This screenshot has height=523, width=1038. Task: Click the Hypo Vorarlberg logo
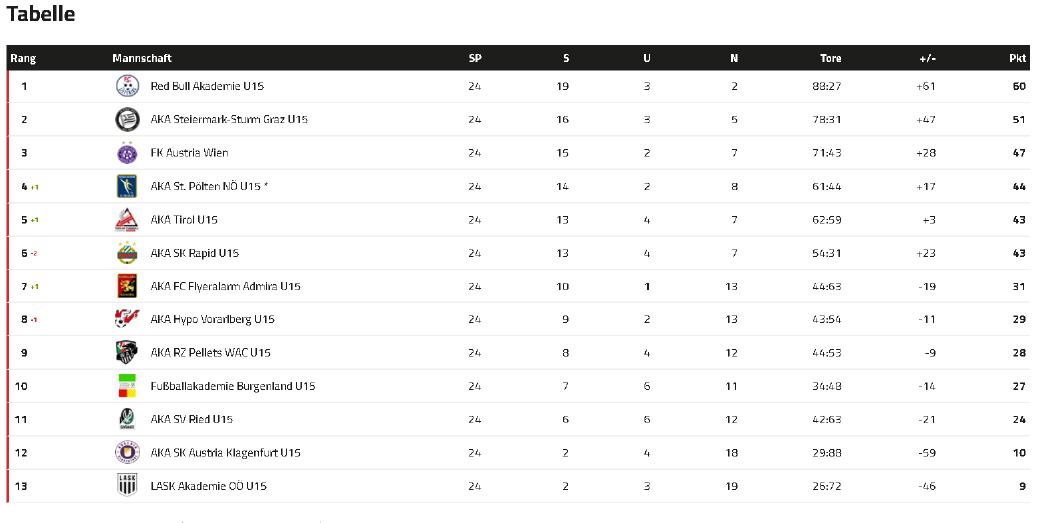coord(127,319)
